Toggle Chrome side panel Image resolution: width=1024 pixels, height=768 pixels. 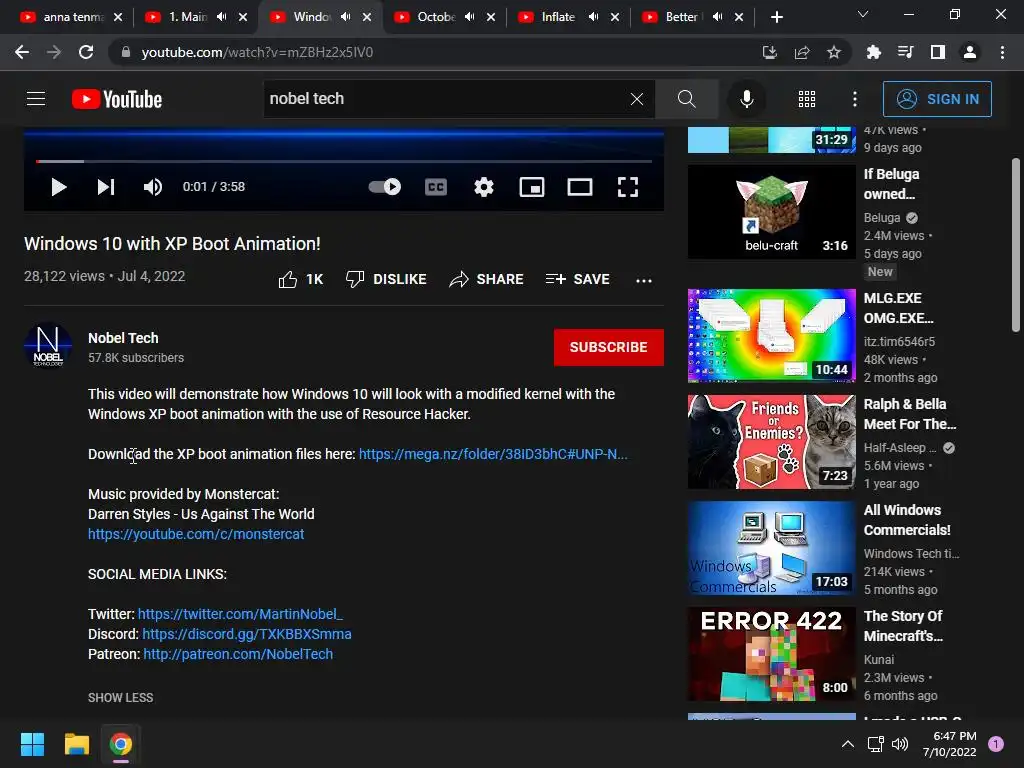pyautogui.click(x=938, y=52)
